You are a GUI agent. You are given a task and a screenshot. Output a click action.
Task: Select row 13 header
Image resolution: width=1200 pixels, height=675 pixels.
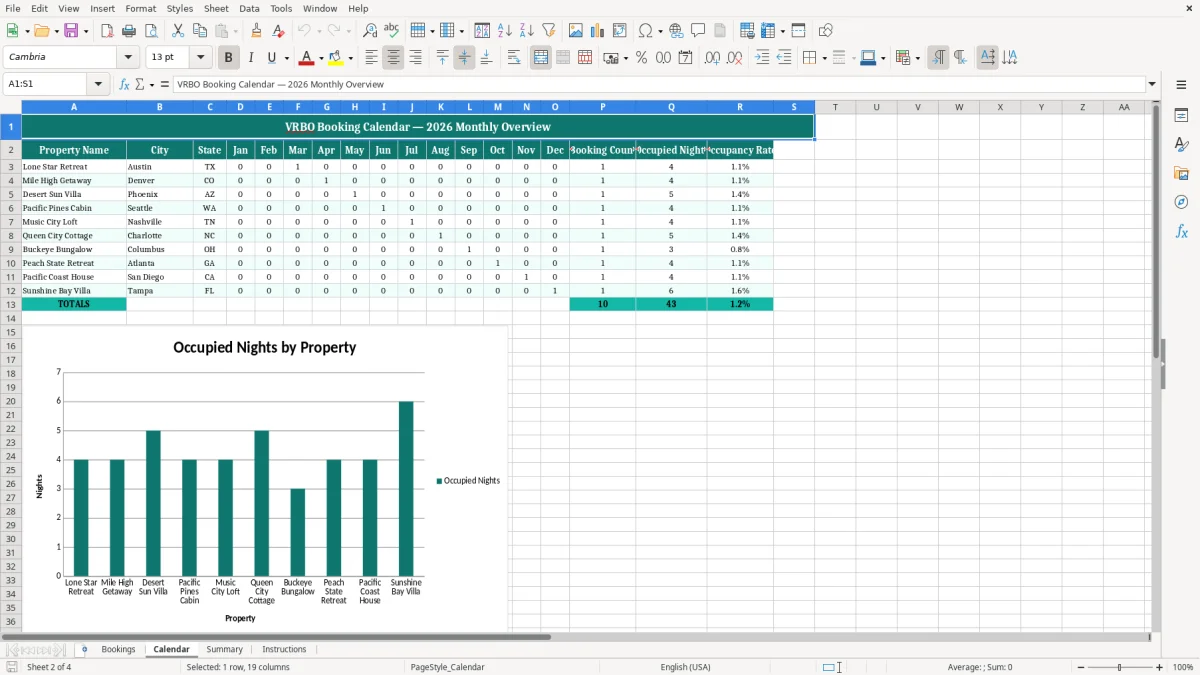point(11,304)
